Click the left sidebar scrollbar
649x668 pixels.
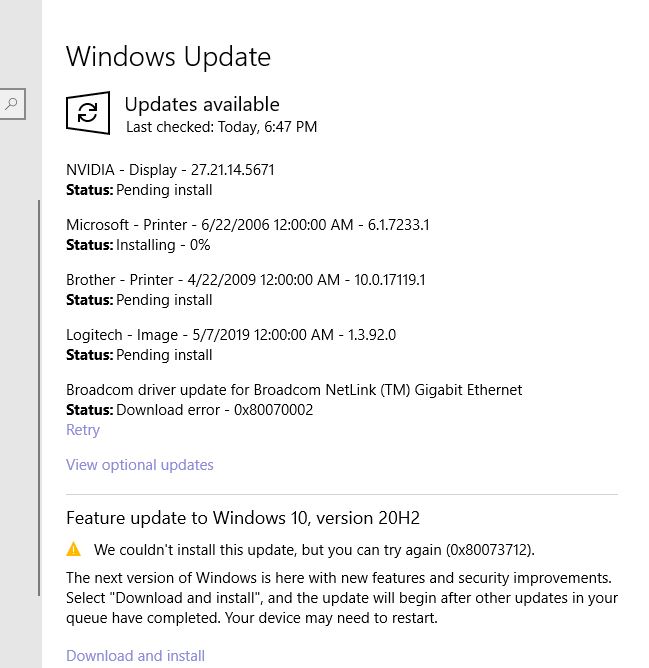click(39, 400)
